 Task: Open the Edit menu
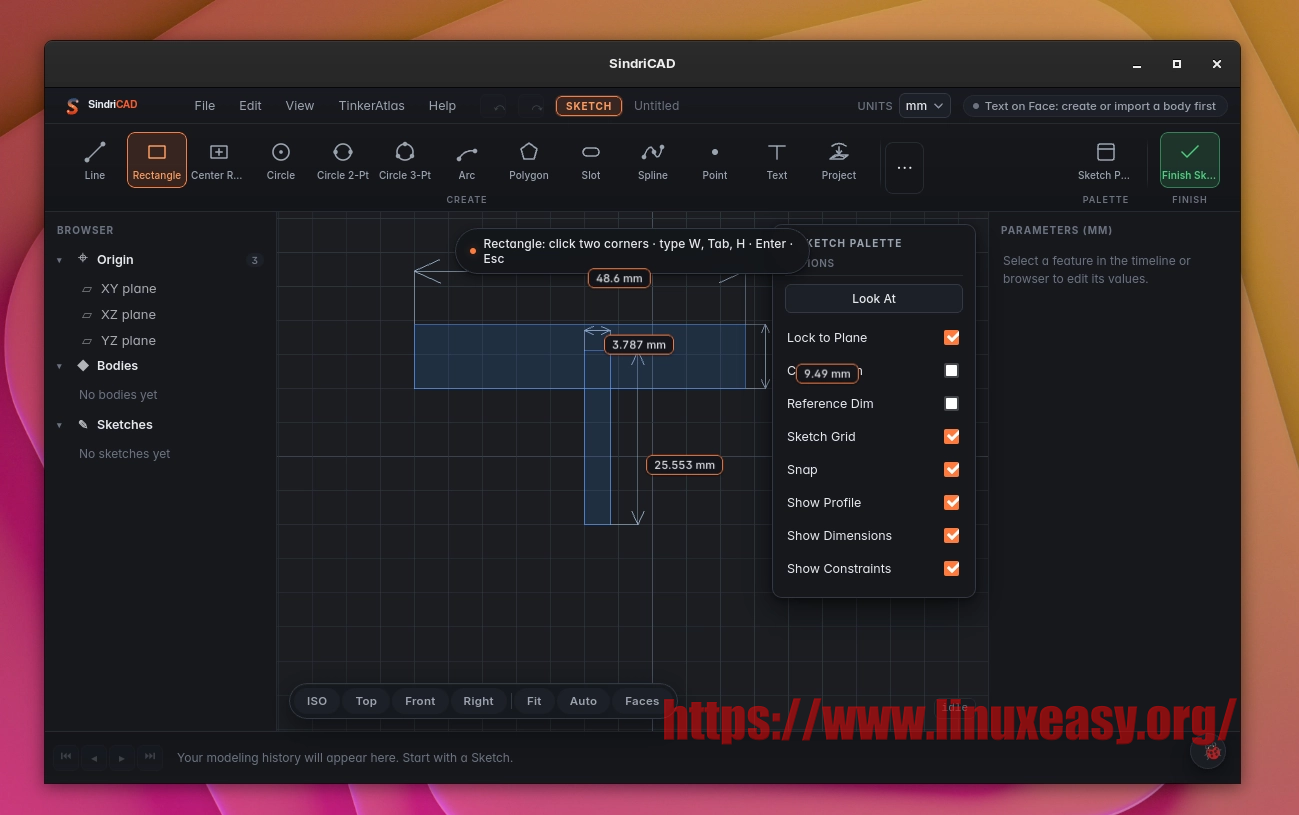tap(250, 106)
